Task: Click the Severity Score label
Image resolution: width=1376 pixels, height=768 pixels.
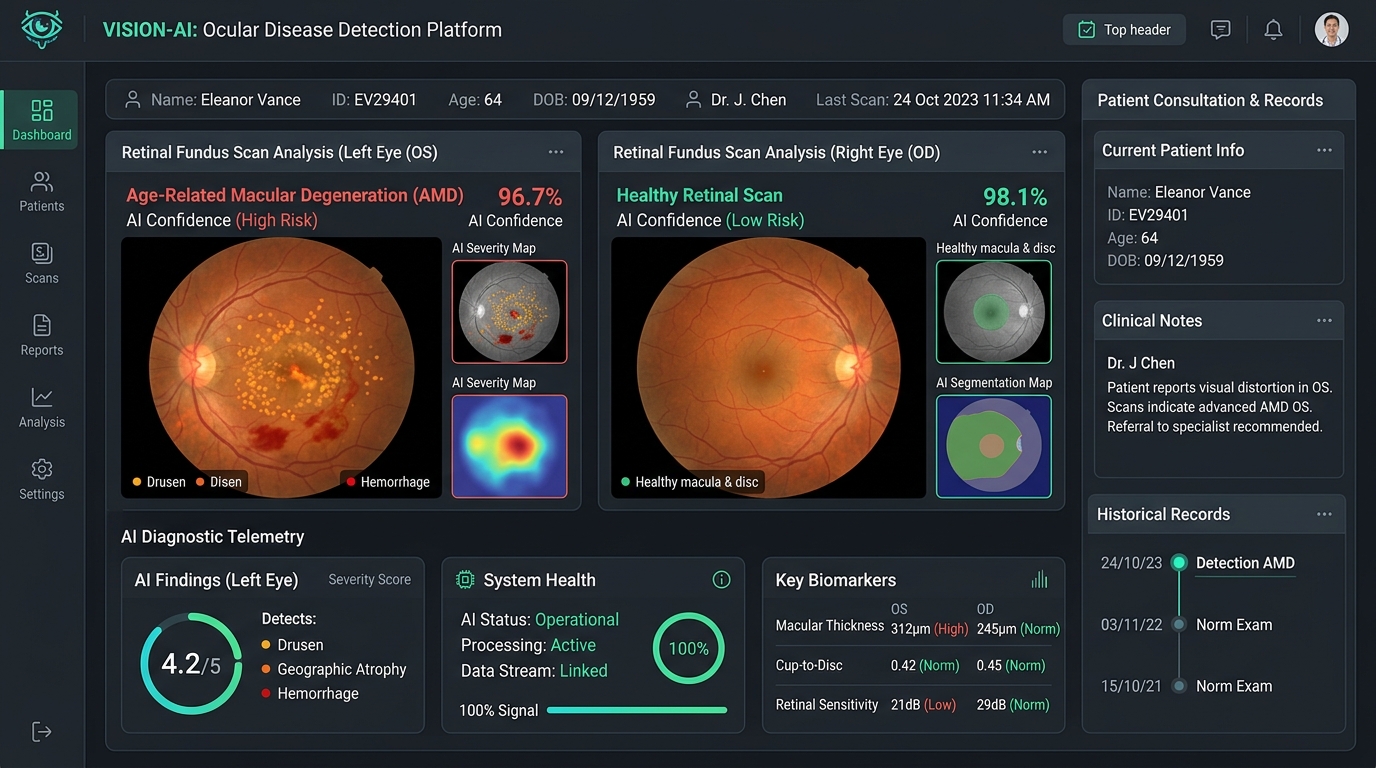Action: [370, 579]
